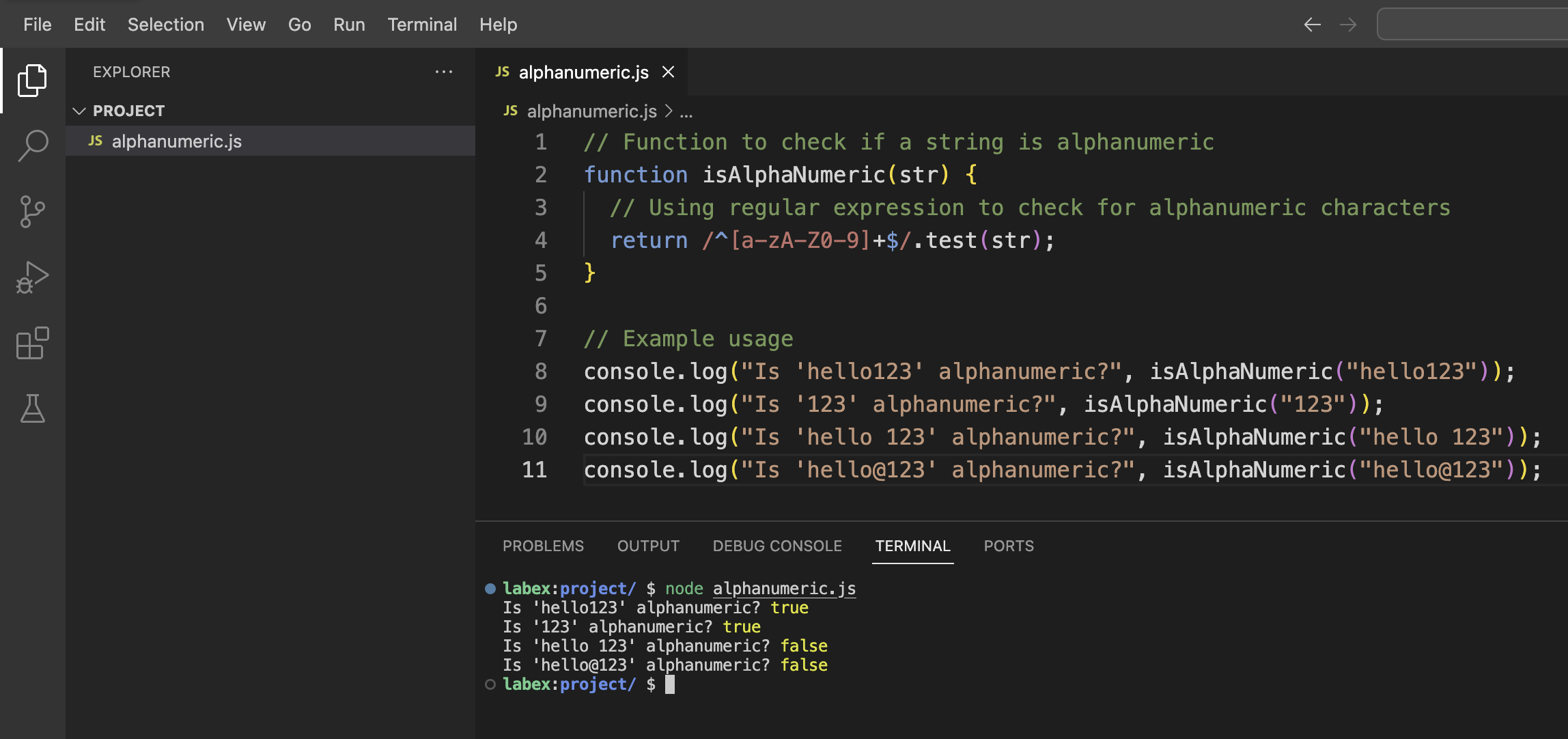Open Explorer's more actions ellipsis
The height and width of the screenshot is (739, 1568).
point(444,72)
